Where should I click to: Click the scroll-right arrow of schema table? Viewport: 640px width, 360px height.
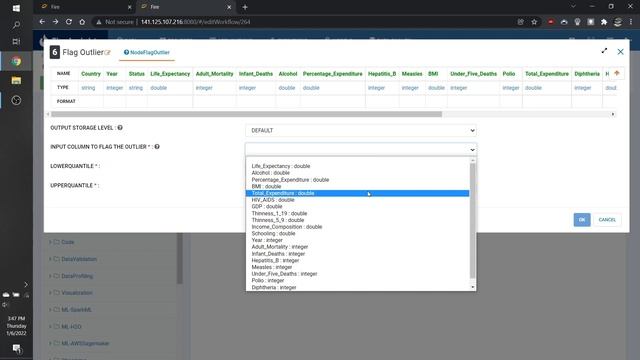click(x=613, y=114)
